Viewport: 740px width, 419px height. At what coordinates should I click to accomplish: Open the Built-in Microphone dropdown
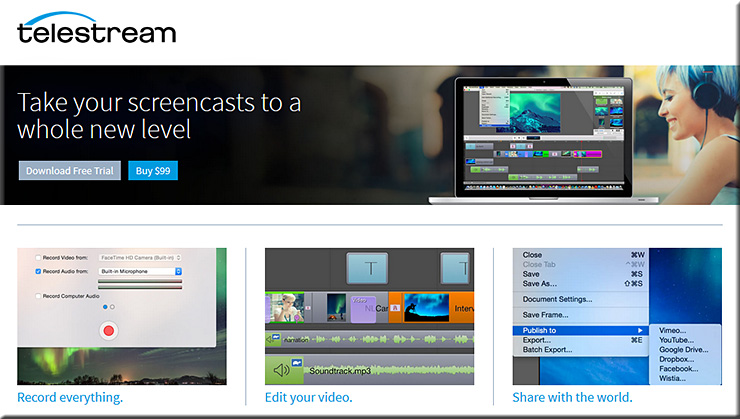140,271
